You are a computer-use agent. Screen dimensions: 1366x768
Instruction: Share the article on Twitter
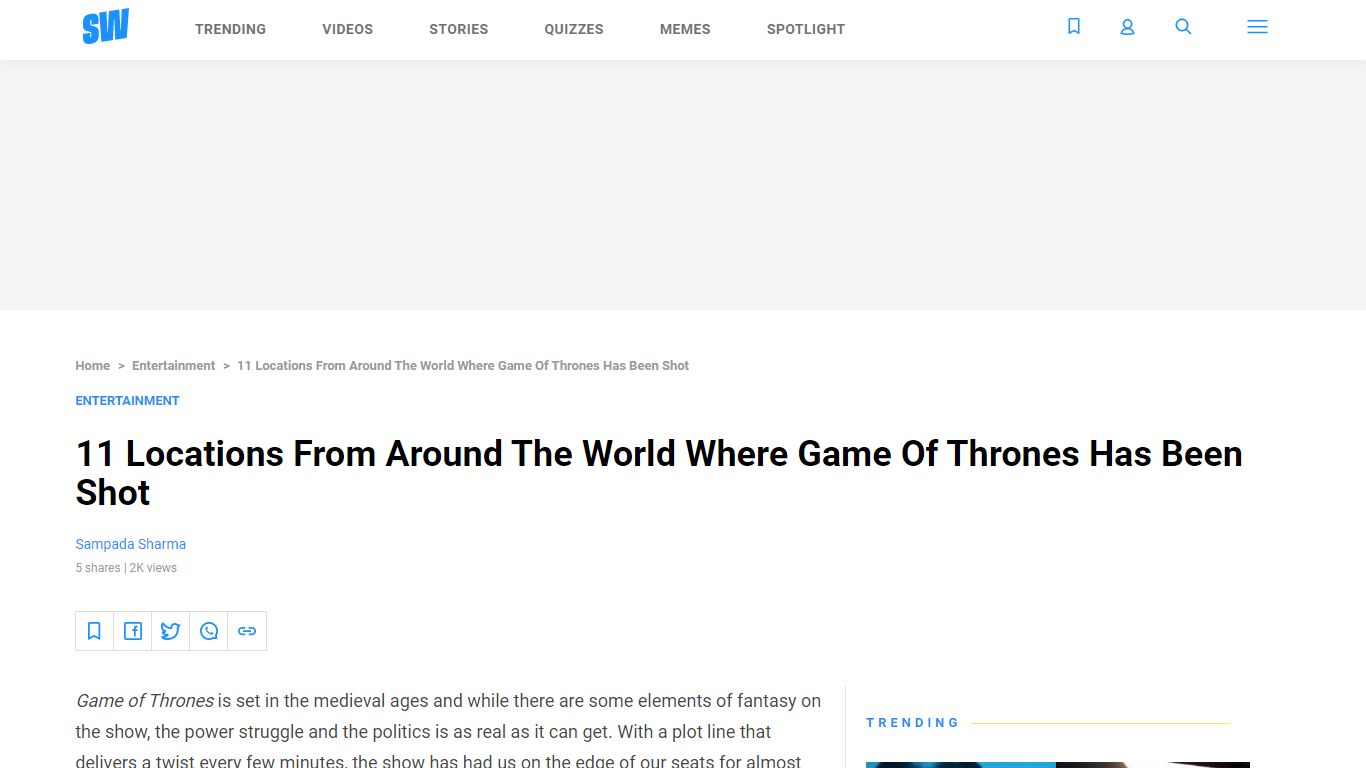[170, 631]
